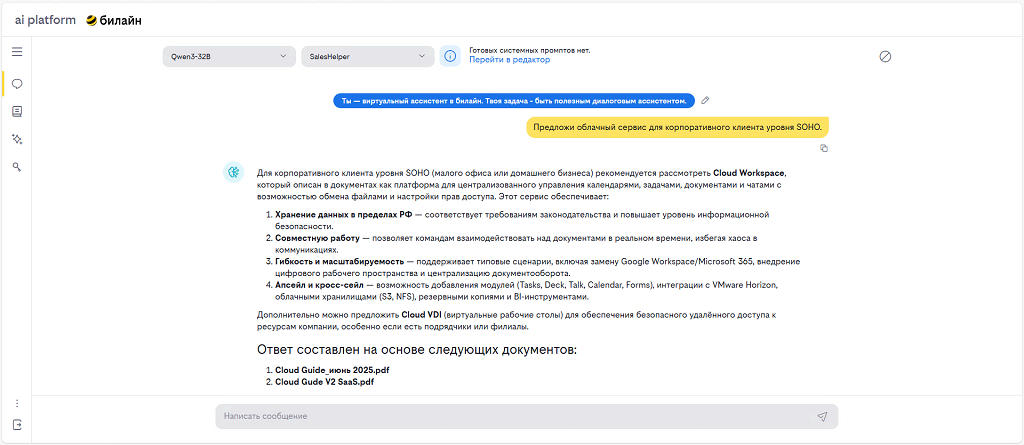Open the Qwen3-32B model dropdown
Viewport: 1024px width, 445px height.
click(x=229, y=56)
